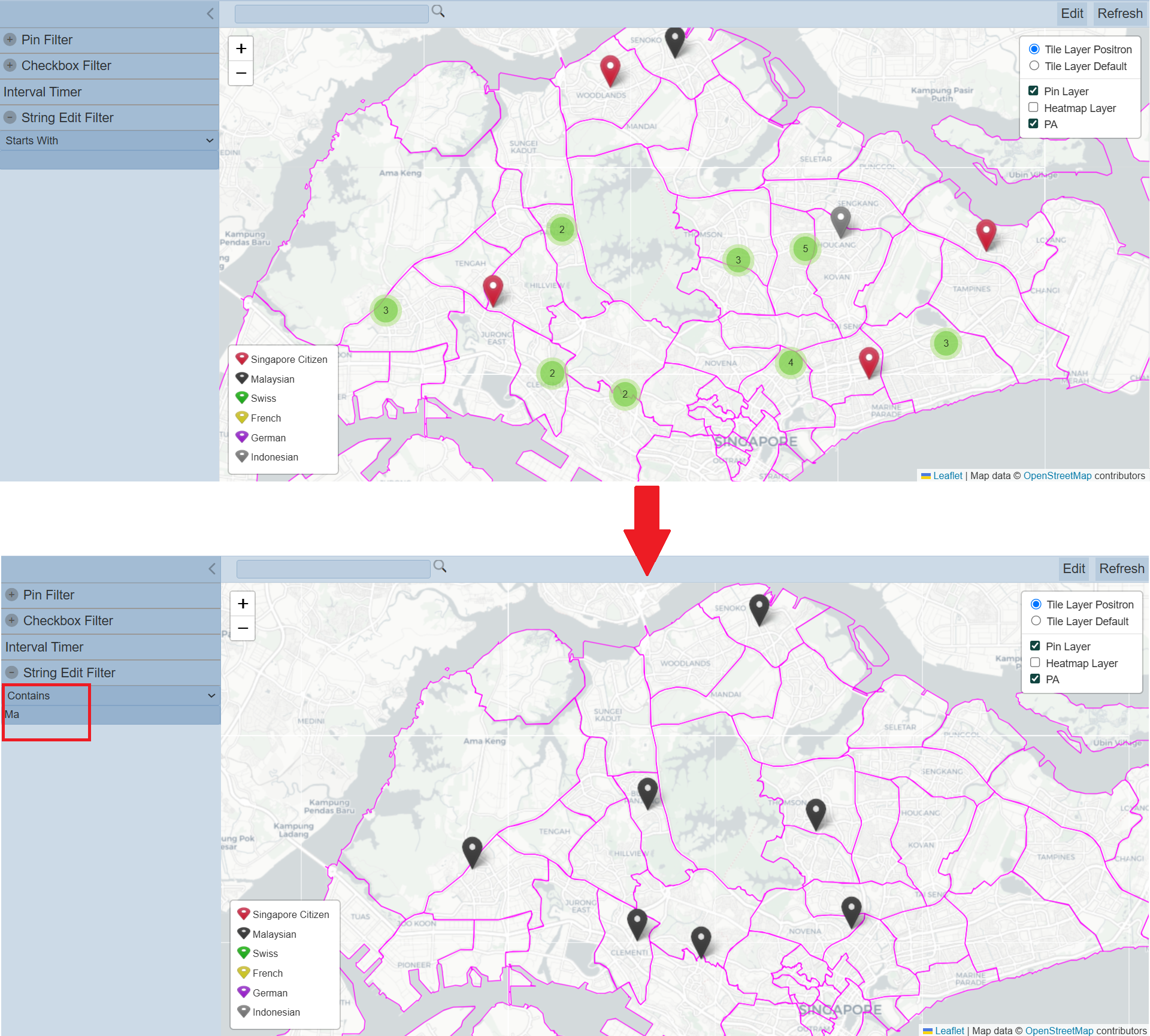
Task: Click the cluster marker labeled 5
Action: pos(805,249)
